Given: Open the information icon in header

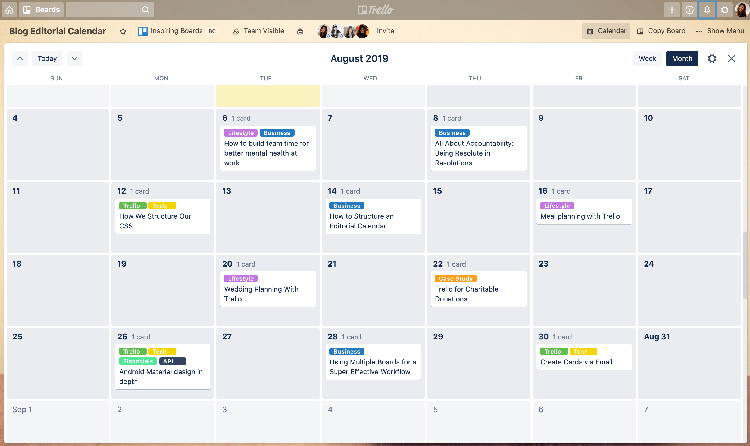Looking at the screenshot, I should tap(689, 9).
